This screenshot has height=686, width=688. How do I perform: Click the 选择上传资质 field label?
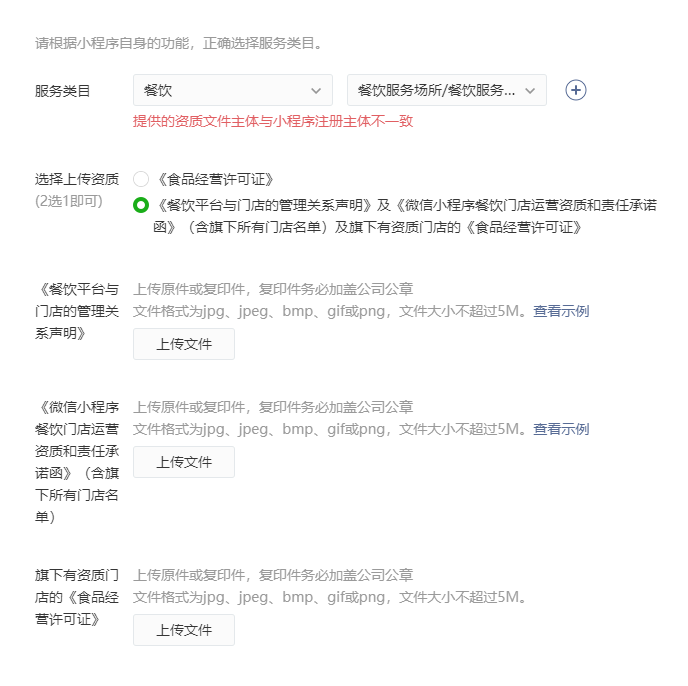[x=77, y=179]
